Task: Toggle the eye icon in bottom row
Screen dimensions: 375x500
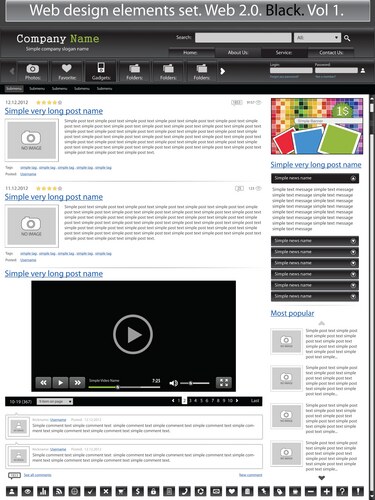Action: tap(27, 491)
